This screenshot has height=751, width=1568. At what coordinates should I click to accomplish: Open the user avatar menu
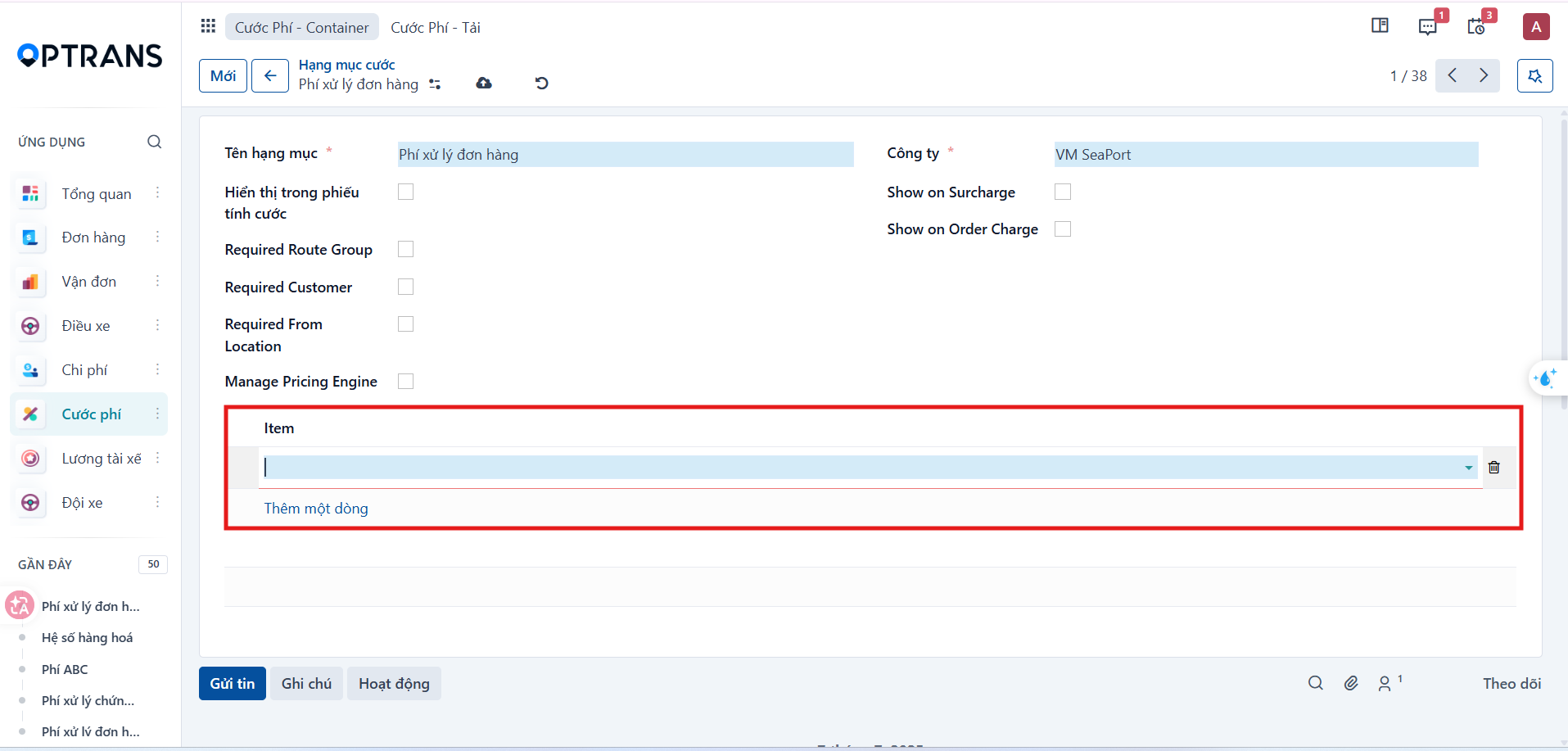click(x=1536, y=26)
